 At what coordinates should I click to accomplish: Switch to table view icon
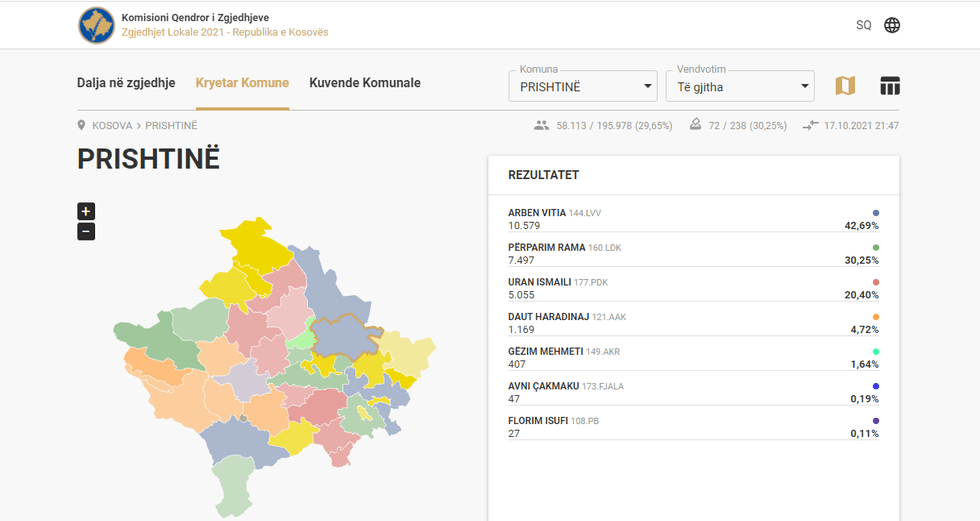[890, 86]
